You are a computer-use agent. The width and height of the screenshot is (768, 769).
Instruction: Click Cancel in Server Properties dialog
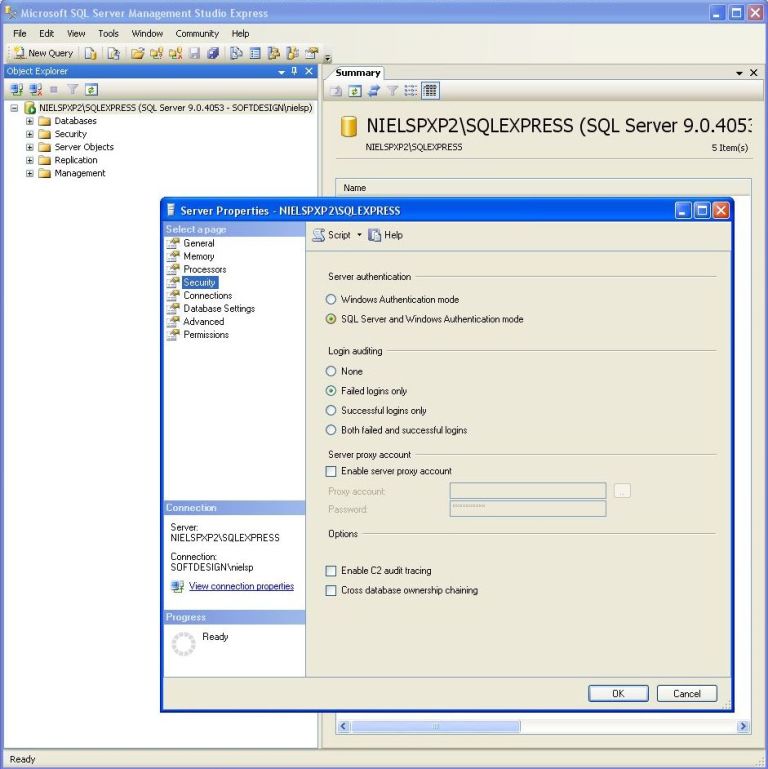pos(687,693)
